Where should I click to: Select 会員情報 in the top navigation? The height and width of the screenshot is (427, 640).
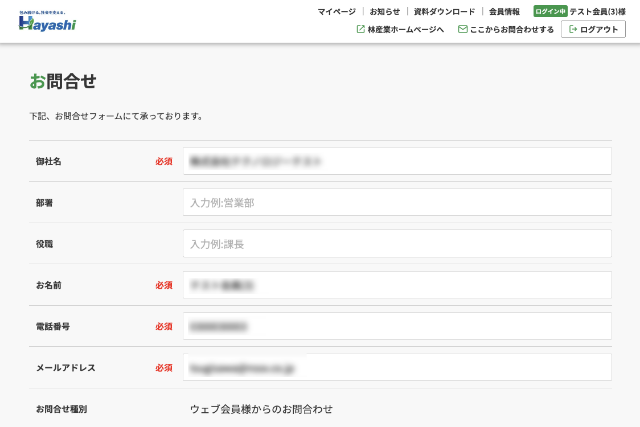(504, 11)
